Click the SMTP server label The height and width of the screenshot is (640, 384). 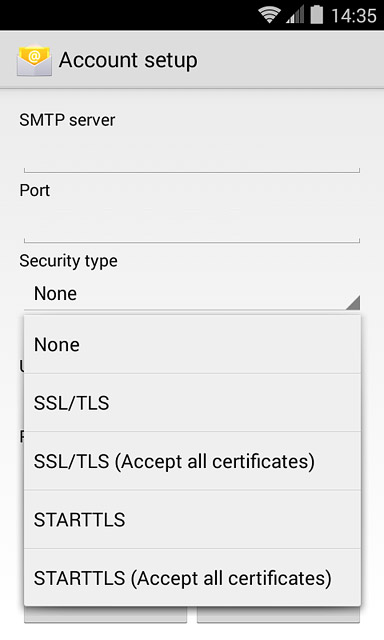pos(67,120)
